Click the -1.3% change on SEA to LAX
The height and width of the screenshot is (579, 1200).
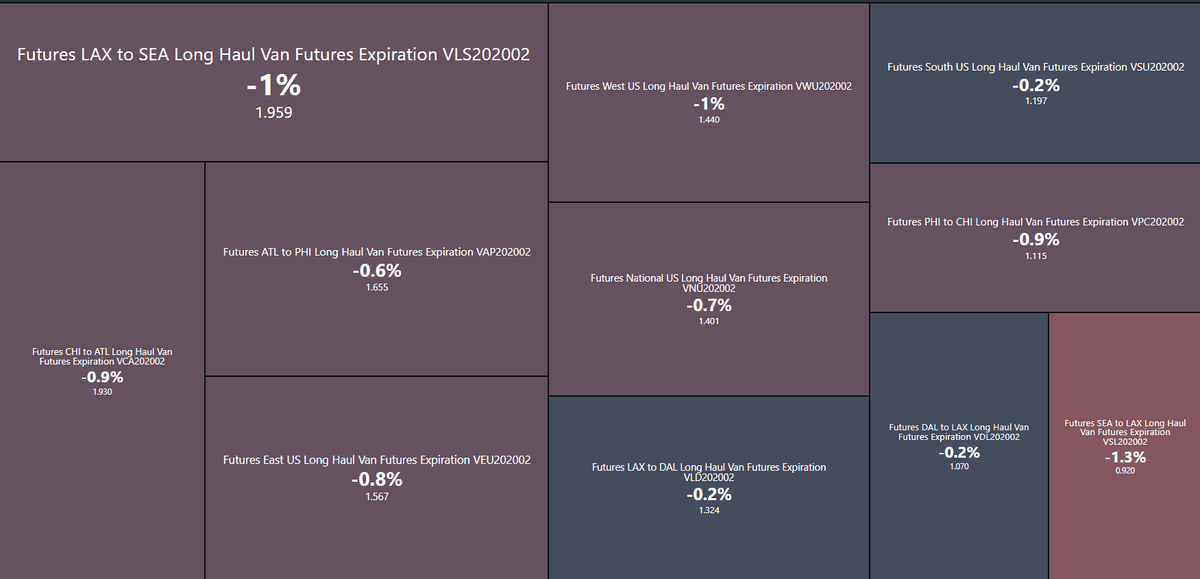coord(1124,457)
